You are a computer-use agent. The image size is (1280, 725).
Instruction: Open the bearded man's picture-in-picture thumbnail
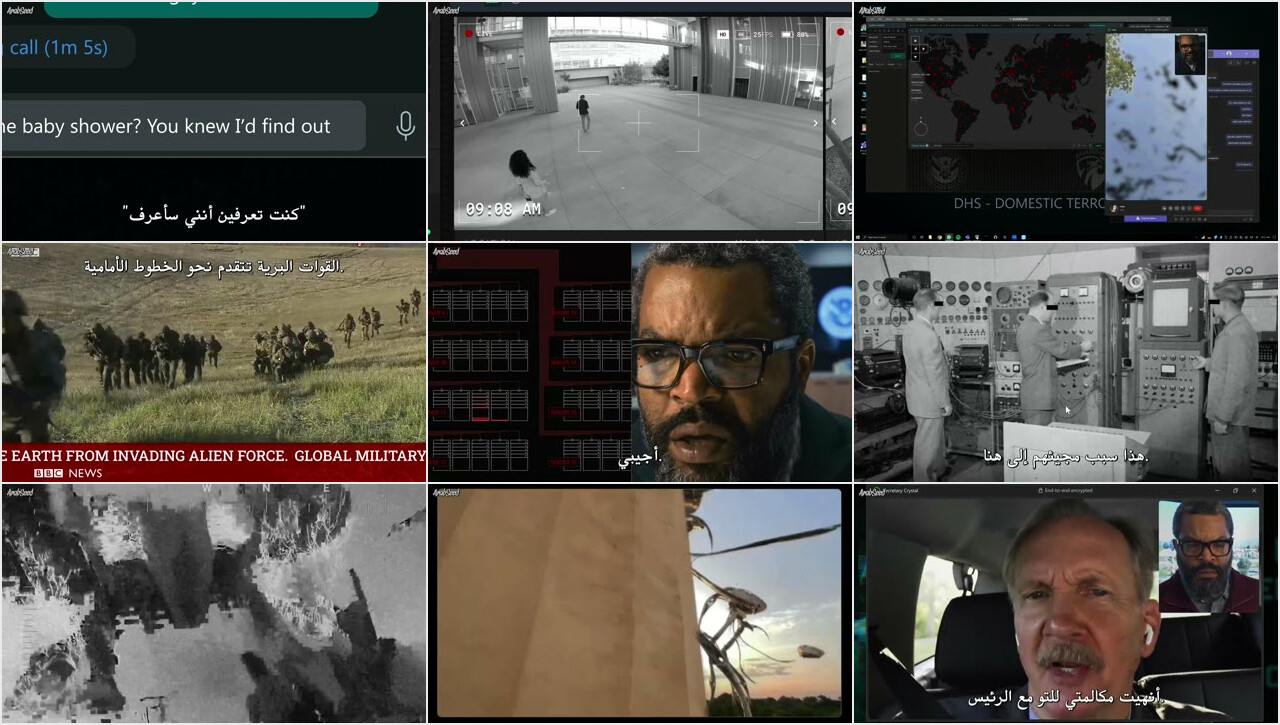pos(1208,557)
